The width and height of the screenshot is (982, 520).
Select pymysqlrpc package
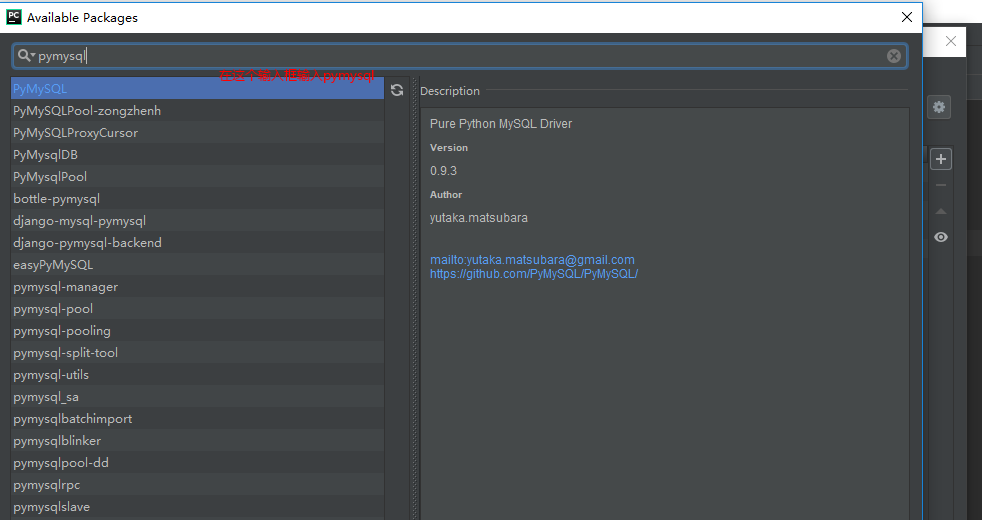tap(197, 484)
